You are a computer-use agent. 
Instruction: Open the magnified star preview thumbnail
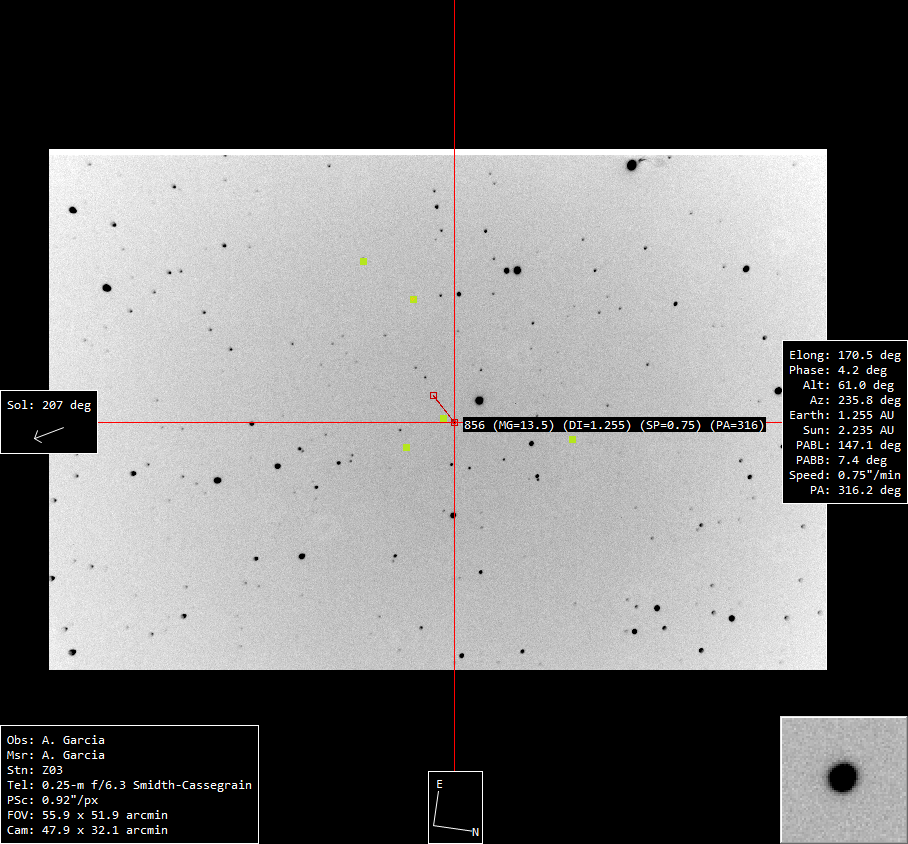coord(843,780)
